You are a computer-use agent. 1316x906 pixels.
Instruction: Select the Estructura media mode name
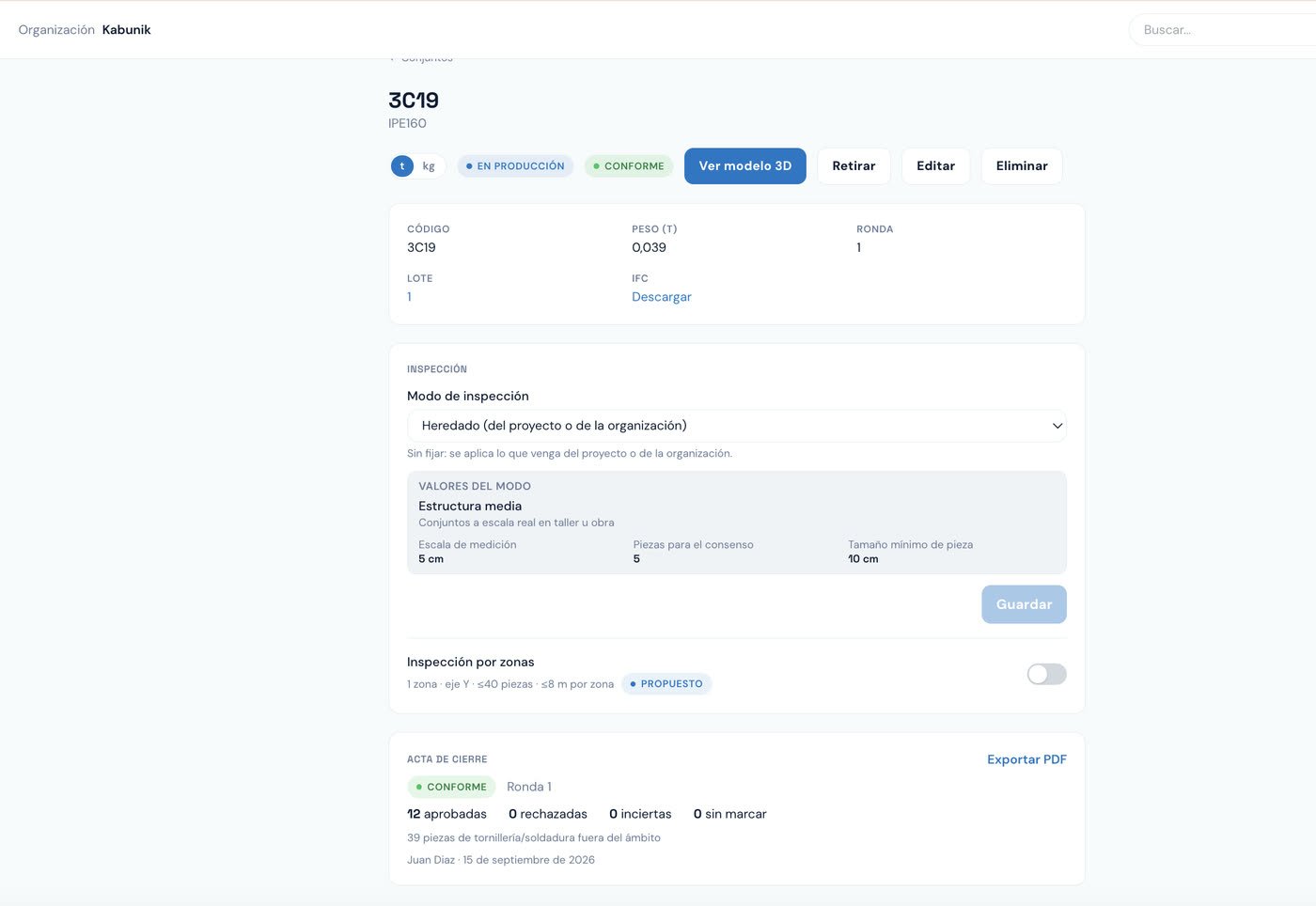point(470,506)
